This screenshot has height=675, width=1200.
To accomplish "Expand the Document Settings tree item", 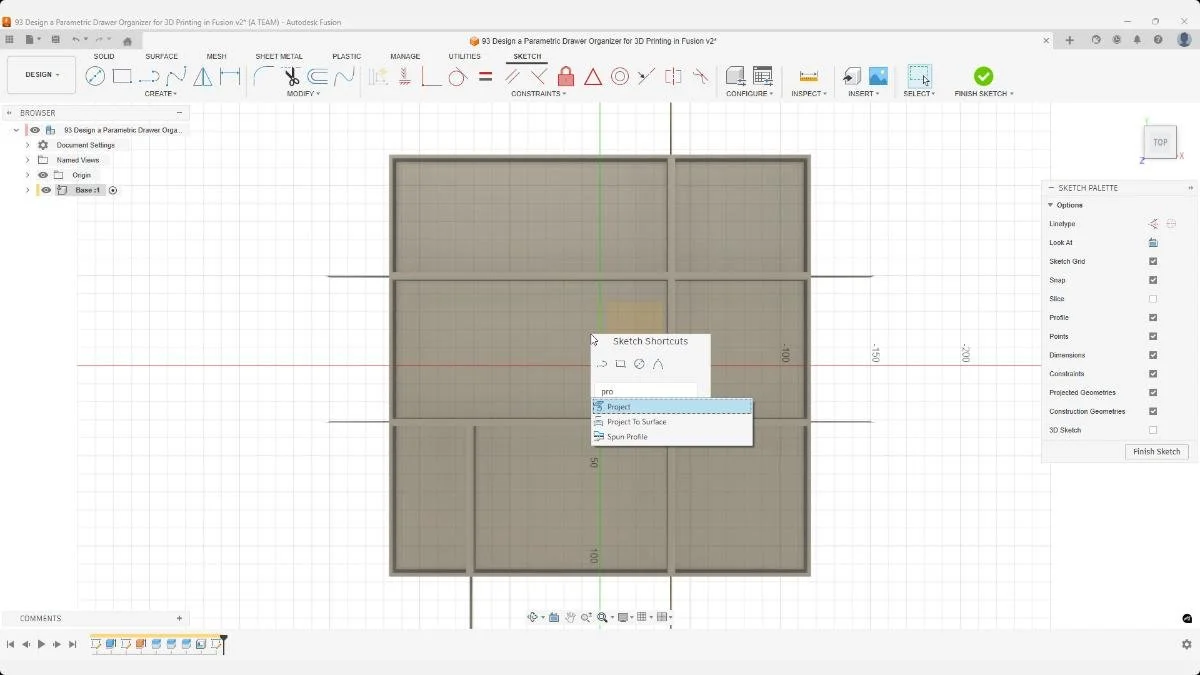I will [27, 144].
